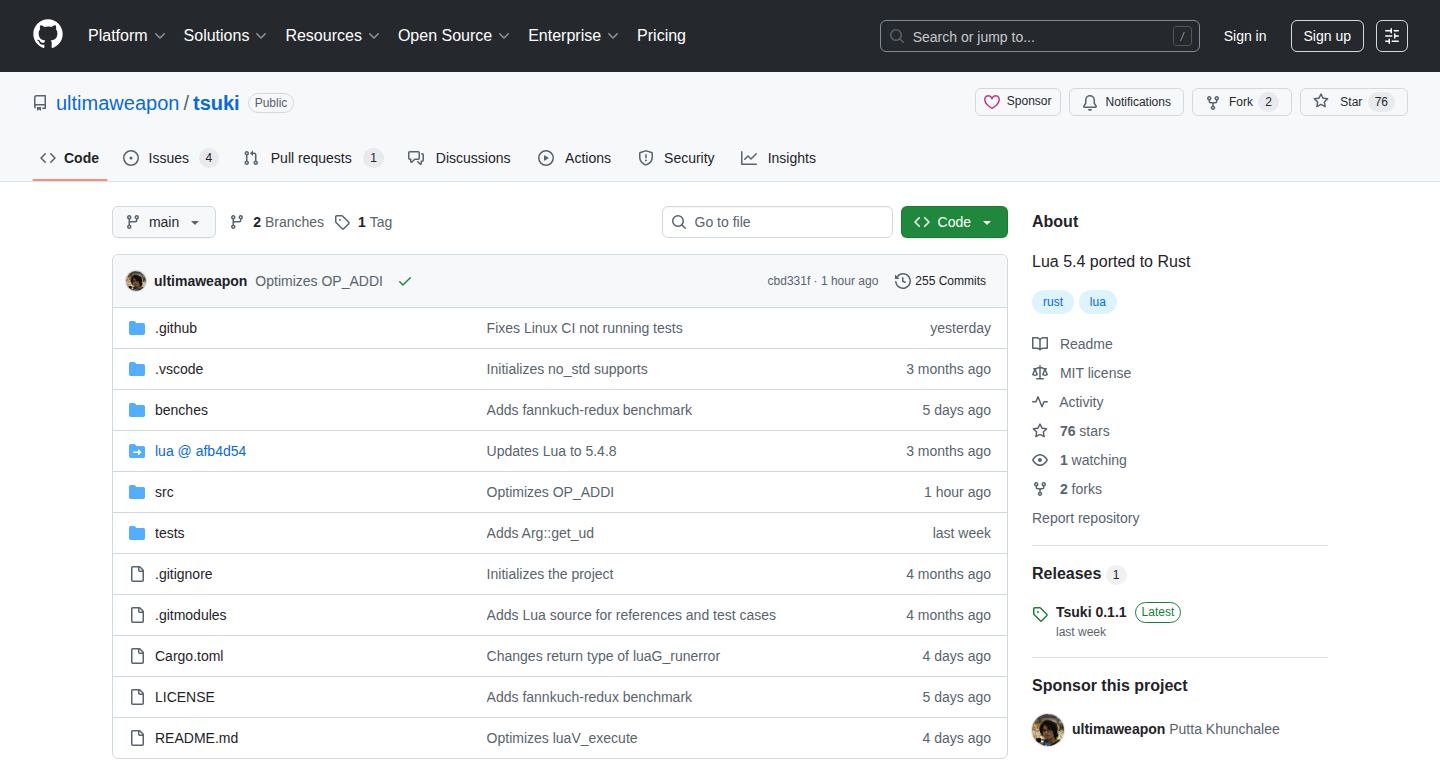
Task: Click the Report repository link
Action: [1086, 518]
